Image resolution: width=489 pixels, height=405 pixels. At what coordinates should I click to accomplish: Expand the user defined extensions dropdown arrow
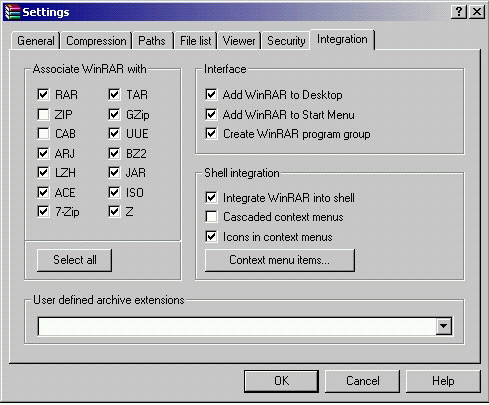(444, 326)
